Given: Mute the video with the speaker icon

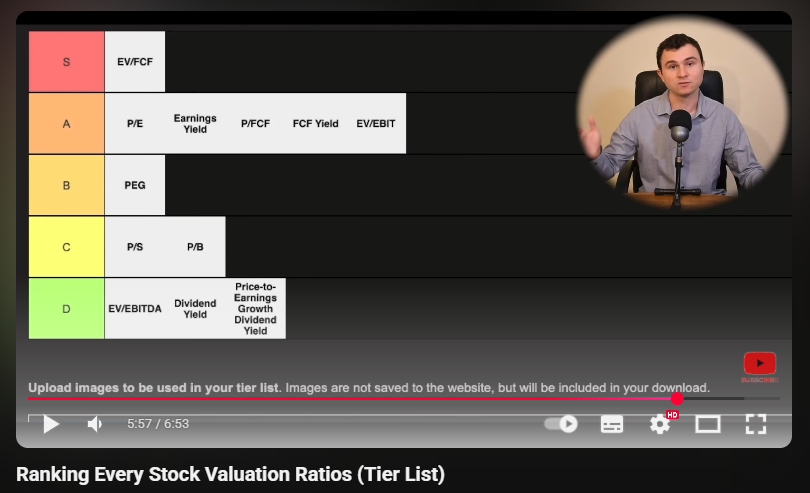Looking at the screenshot, I should pyautogui.click(x=95, y=424).
